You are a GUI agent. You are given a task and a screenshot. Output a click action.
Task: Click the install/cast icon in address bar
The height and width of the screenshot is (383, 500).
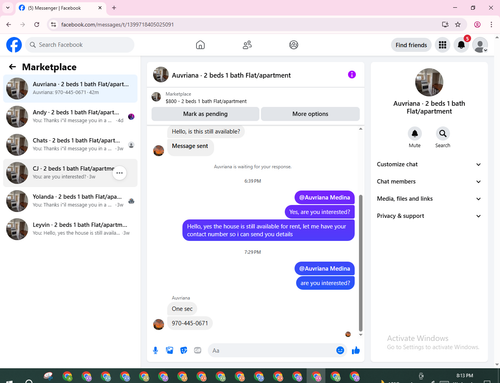pos(445,24)
